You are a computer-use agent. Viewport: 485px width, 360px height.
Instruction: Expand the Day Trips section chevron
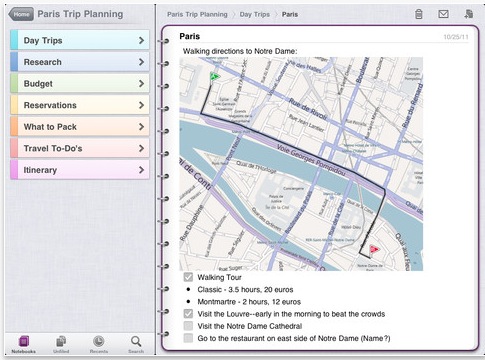point(141,40)
